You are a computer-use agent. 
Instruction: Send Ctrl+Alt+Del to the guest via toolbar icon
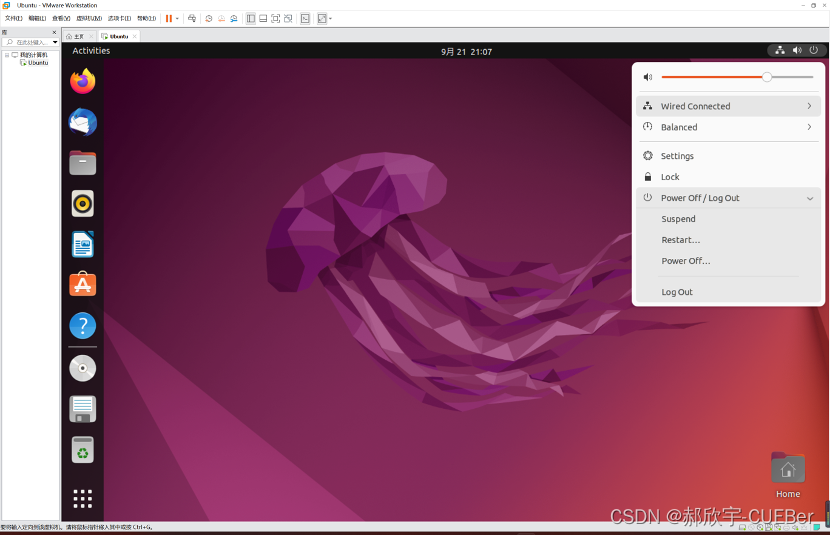pyautogui.click(x=192, y=19)
